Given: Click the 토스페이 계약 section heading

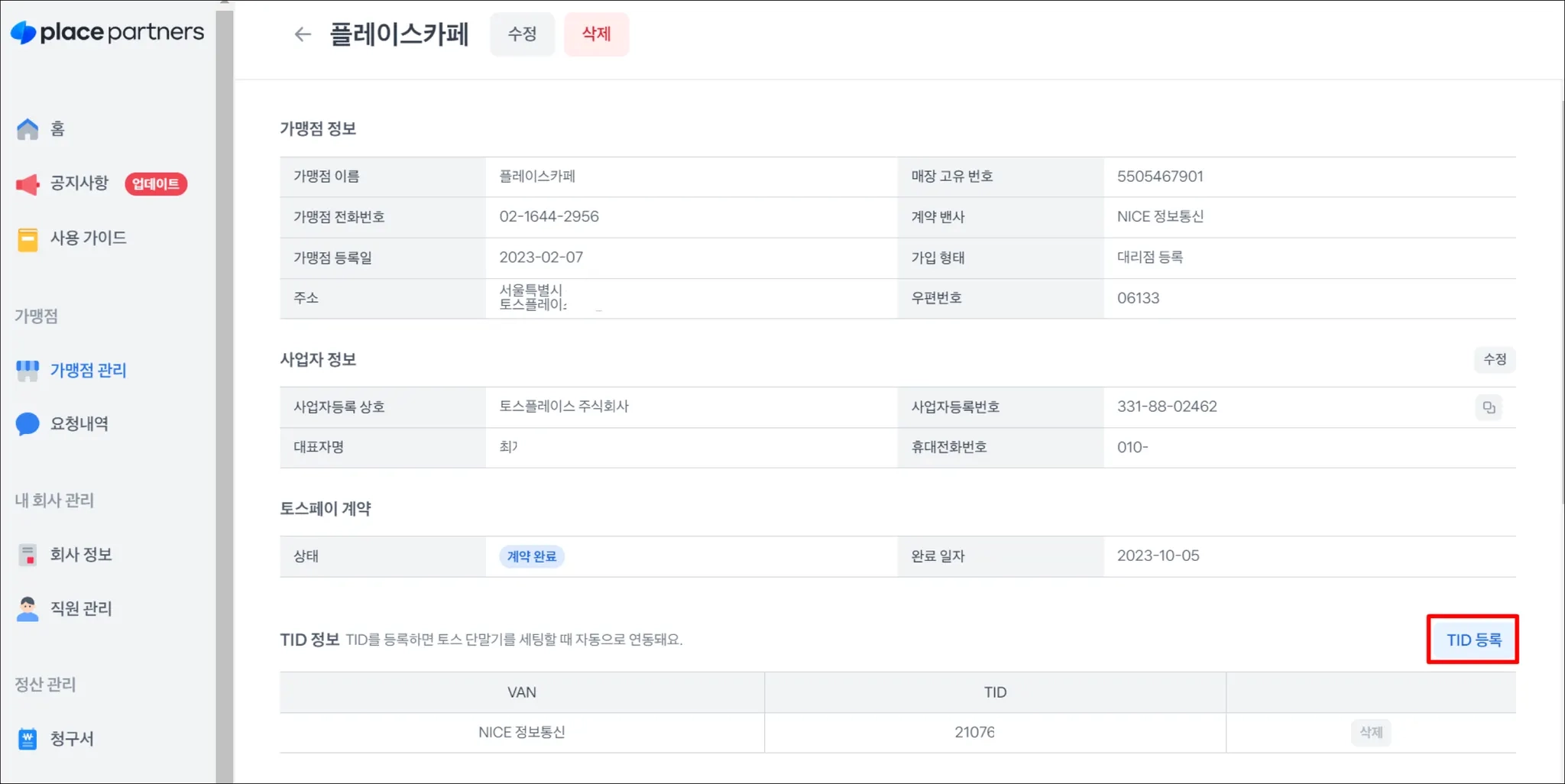Looking at the screenshot, I should 326,509.
